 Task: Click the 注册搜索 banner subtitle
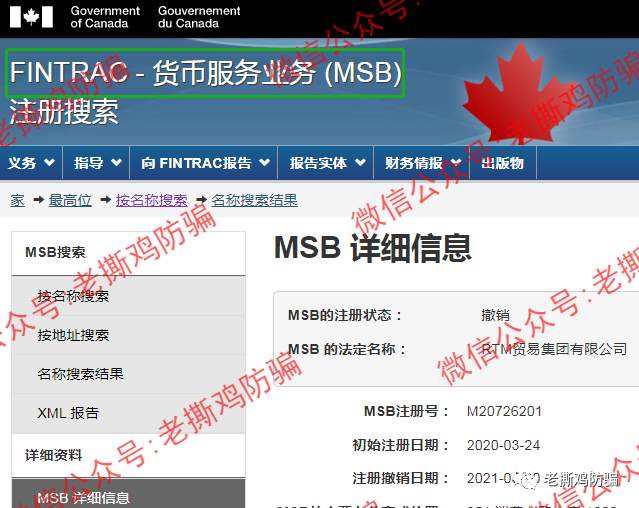(x=64, y=112)
